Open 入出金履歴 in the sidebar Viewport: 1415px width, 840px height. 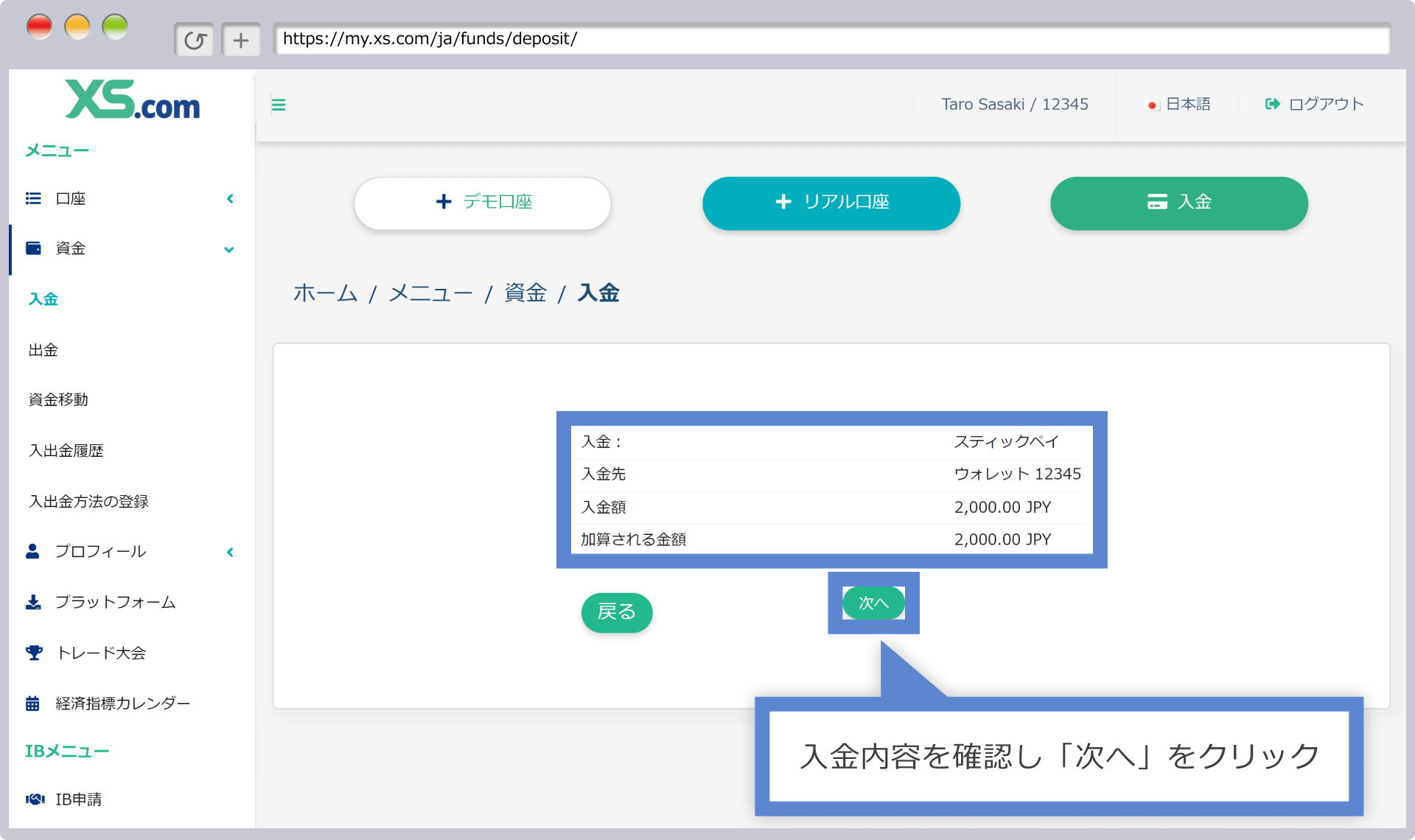pos(66,450)
